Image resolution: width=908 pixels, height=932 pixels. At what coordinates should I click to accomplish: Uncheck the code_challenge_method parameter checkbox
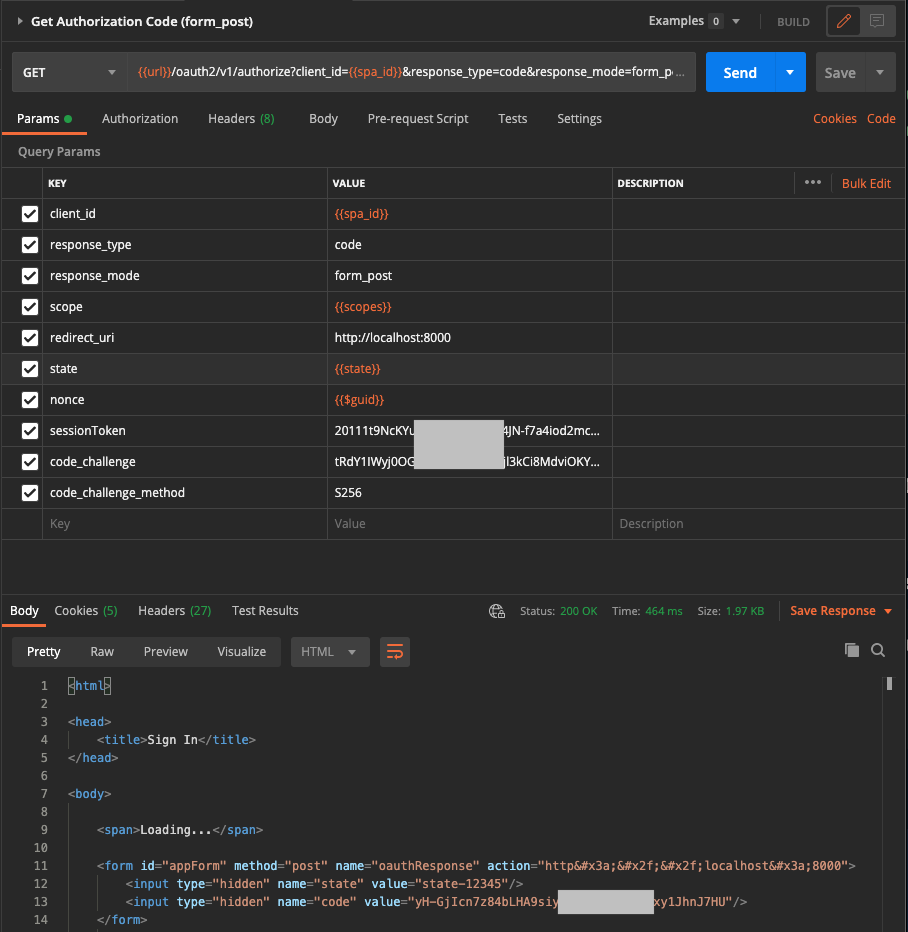(30, 493)
